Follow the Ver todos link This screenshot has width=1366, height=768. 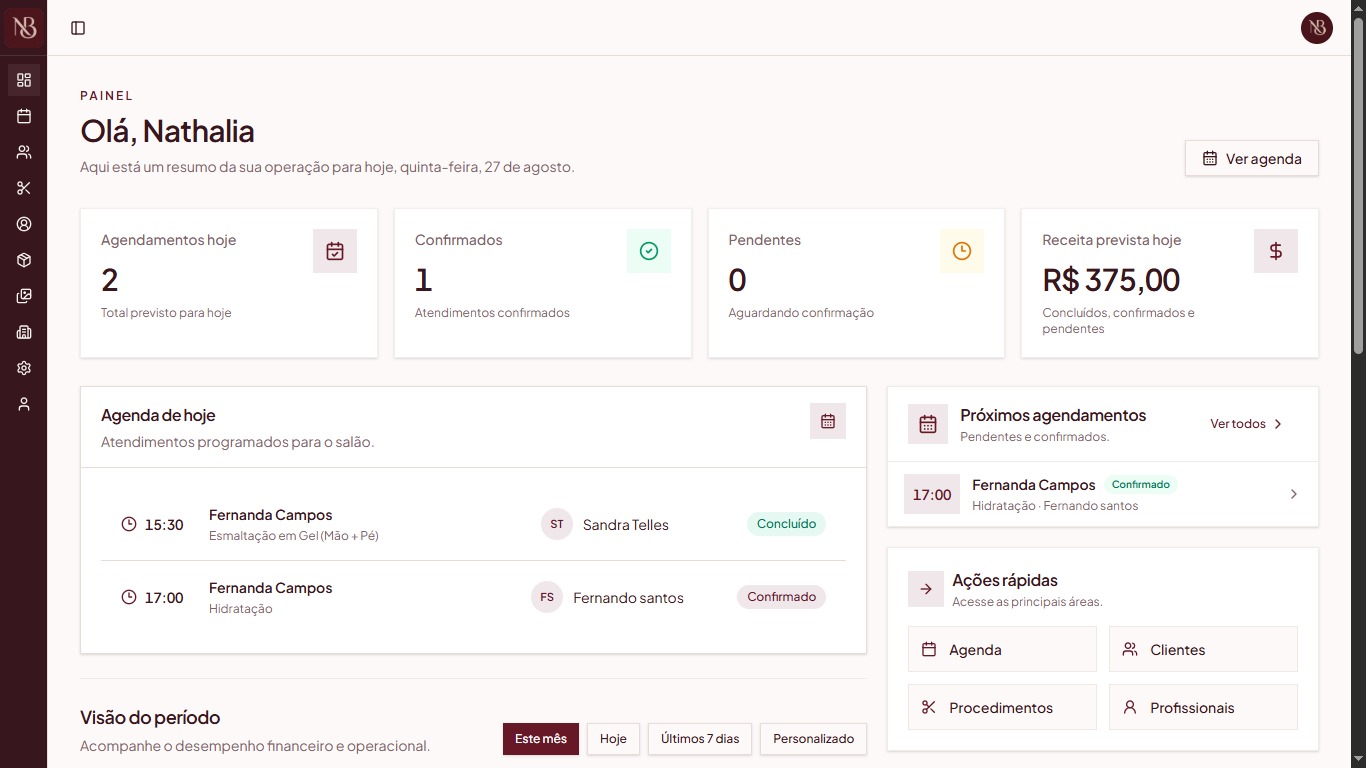[x=1246, y=424]
